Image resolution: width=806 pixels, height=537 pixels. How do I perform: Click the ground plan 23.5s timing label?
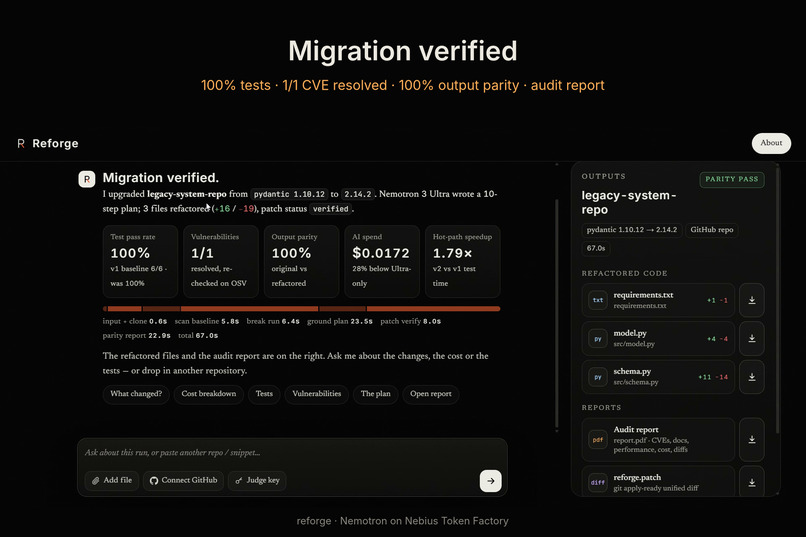pyautogui.click(x=340, y=321)
